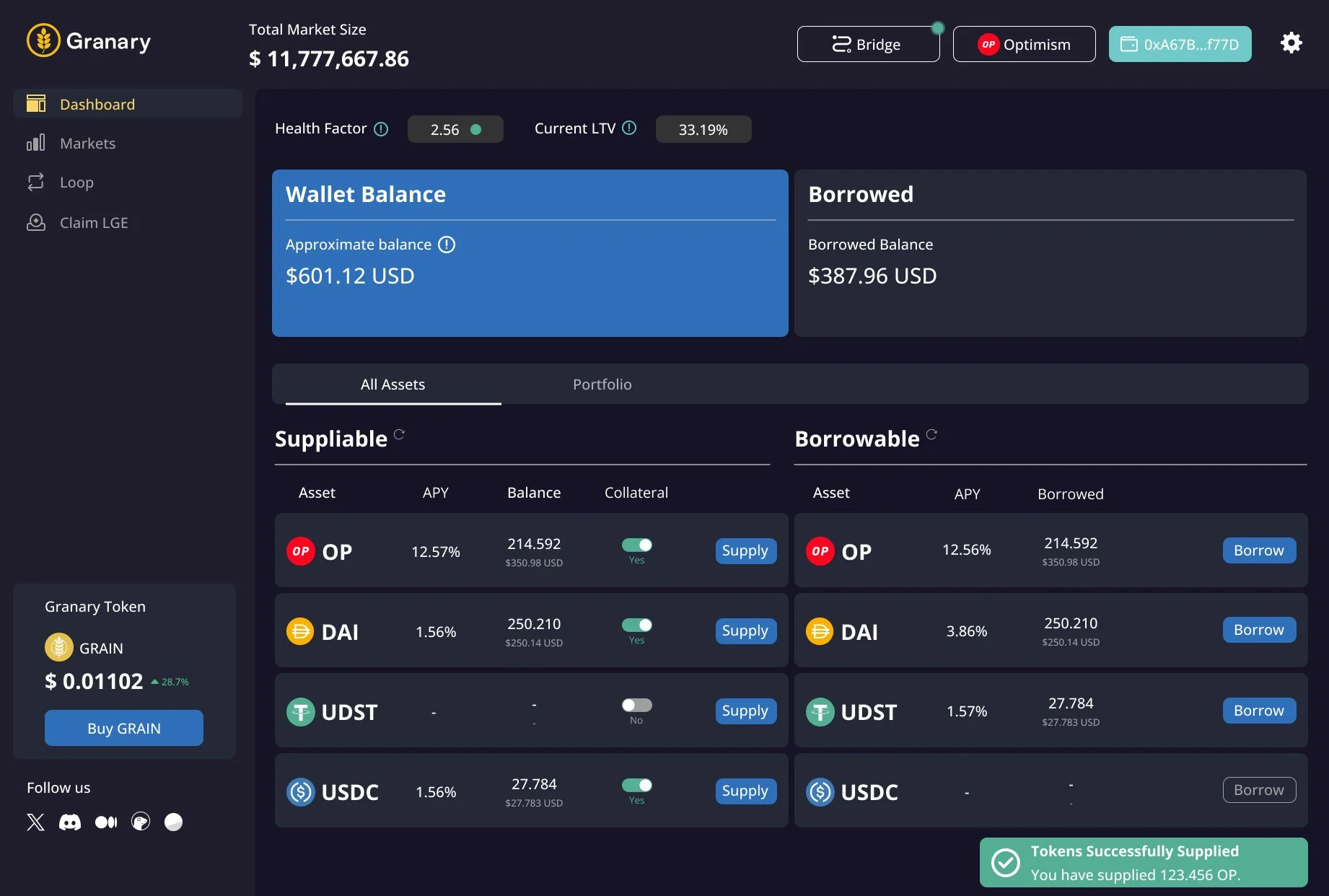
Task: Open the X (Twitter) social link
Action: click(35, 822)
